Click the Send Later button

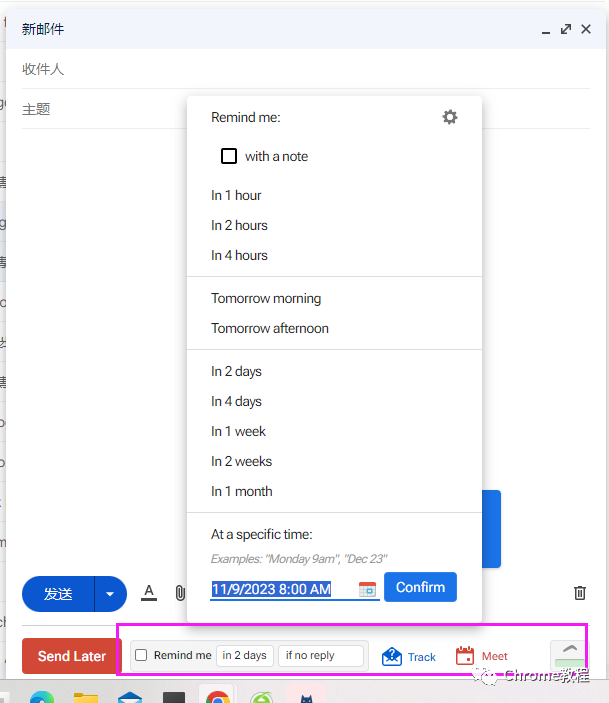pyautogui.click(x=72, y=656)
